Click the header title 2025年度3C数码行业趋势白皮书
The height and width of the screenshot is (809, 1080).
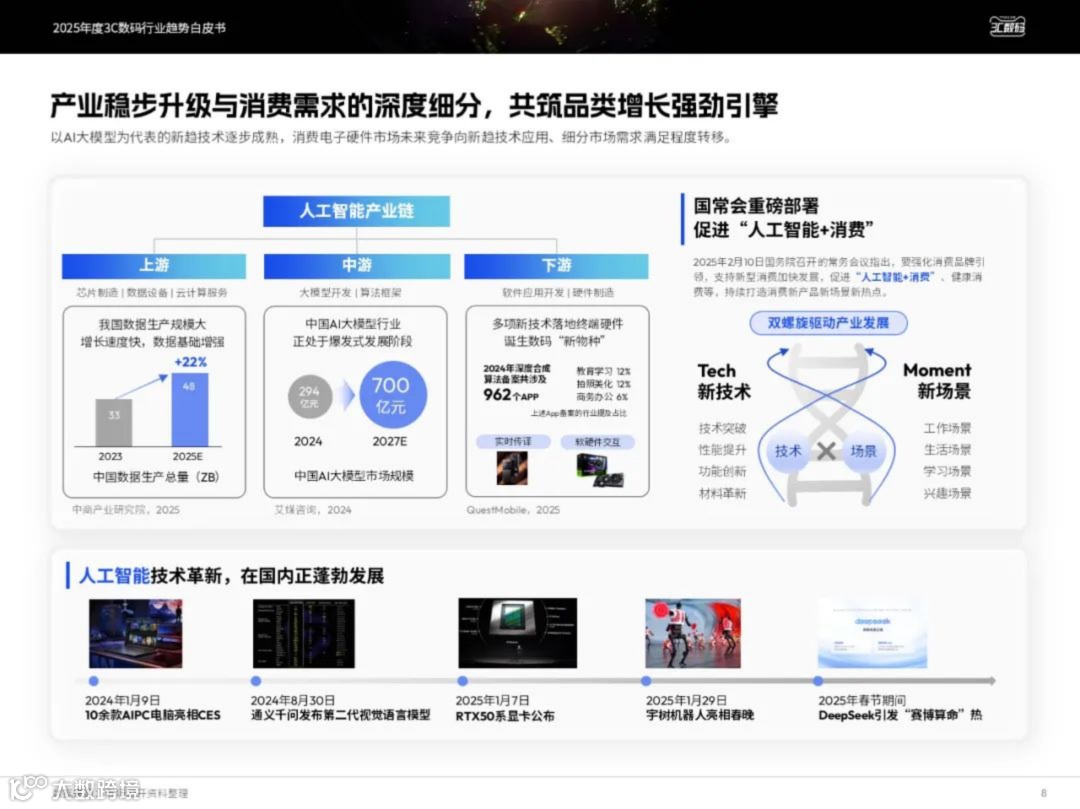139,28
